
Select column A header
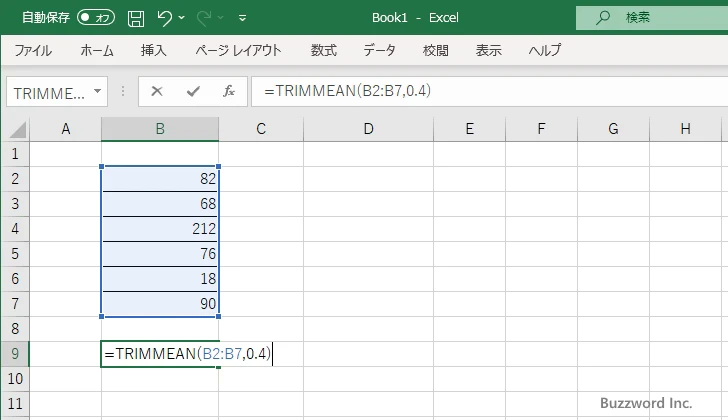coord(65,129)
